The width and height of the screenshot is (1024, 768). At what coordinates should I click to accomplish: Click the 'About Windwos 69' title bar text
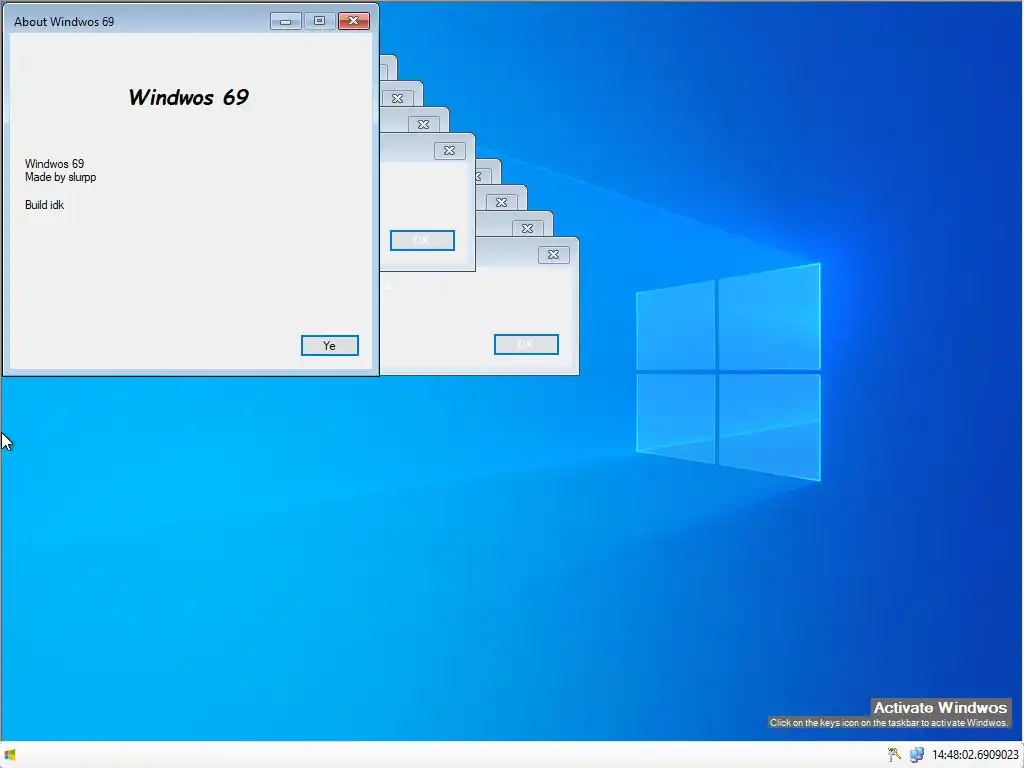(64, 22)
